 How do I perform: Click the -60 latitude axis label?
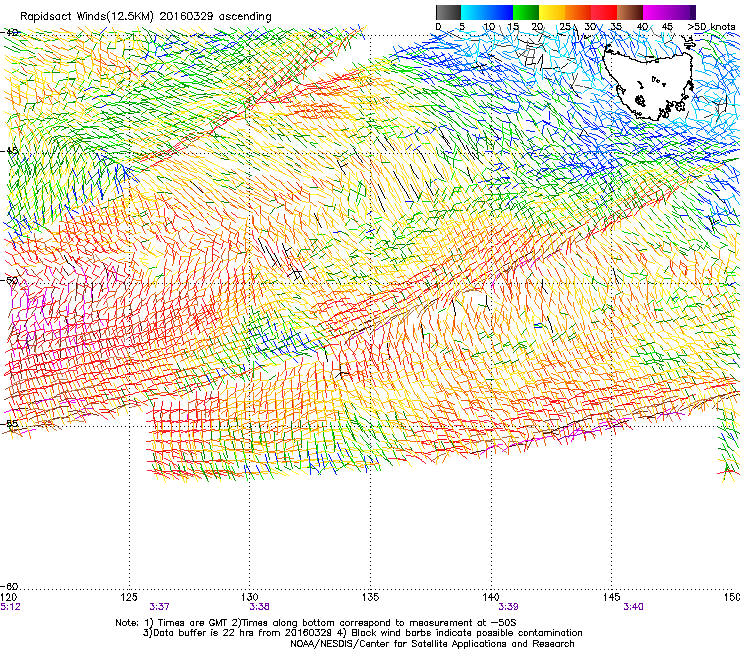pyautogui.click(x=9, y=586)
